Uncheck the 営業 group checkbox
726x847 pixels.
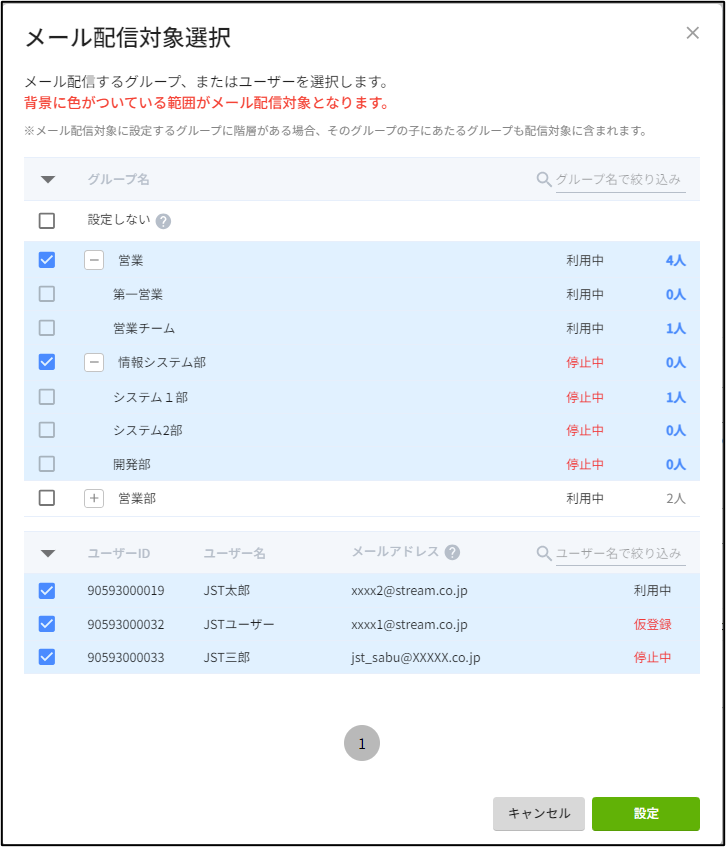47,260
